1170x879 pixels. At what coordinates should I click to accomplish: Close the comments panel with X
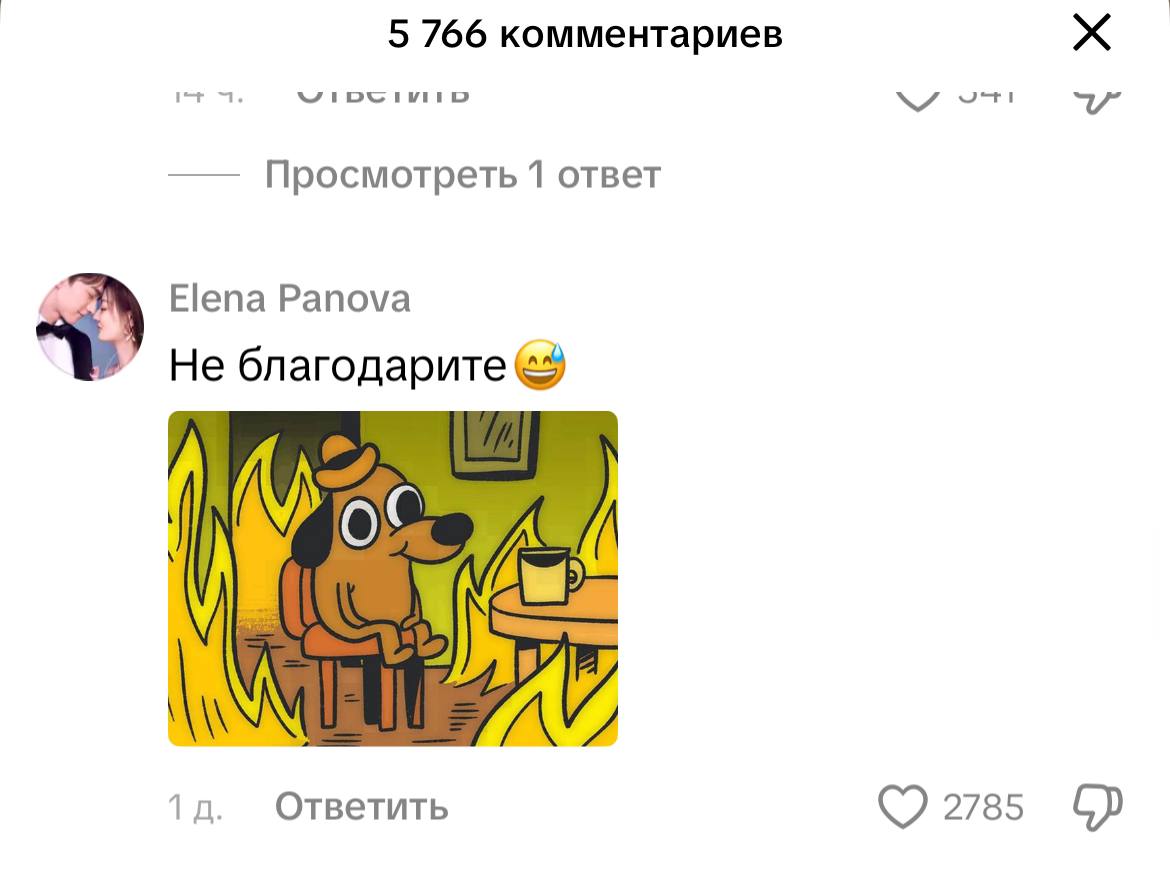(x=1092, y=34)
